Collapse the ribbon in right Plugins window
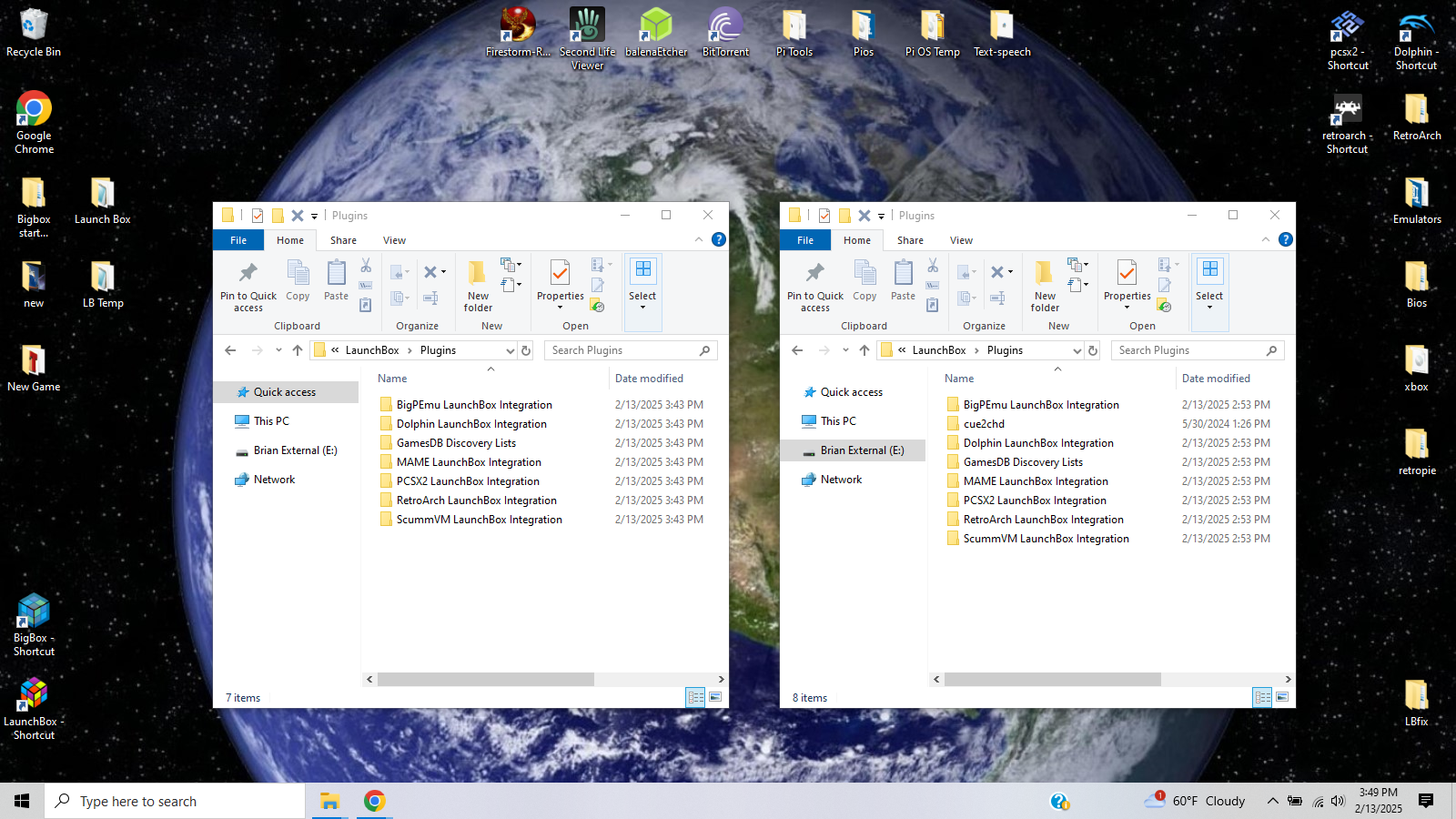The height and width of the screenshot is (819, 1456). tap(1266, 239)
